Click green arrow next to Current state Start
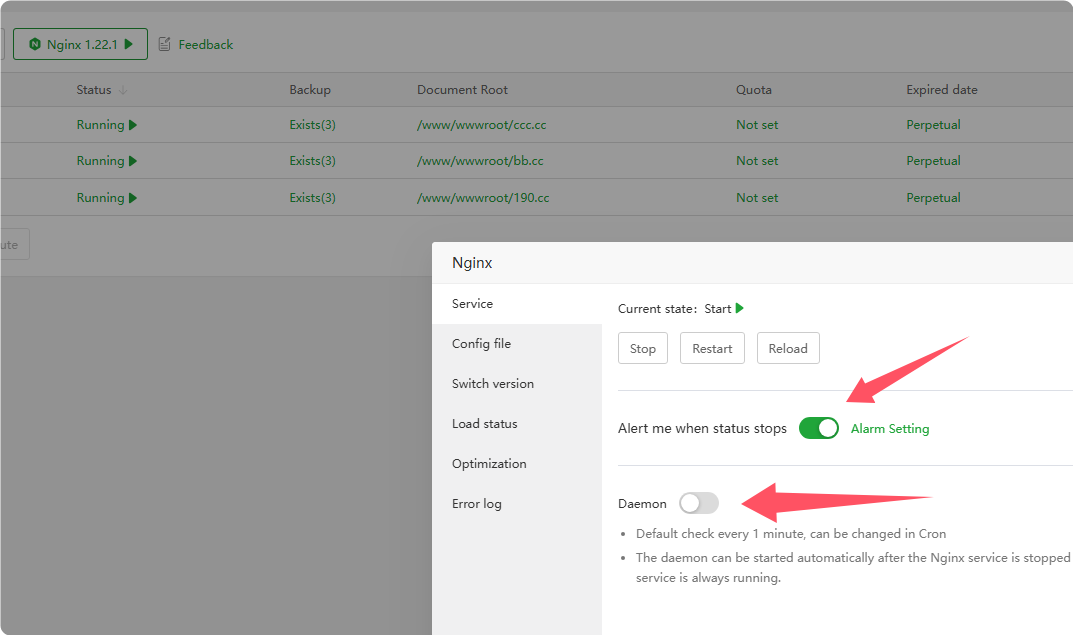The image size is (1073, 635). point(740,309)
